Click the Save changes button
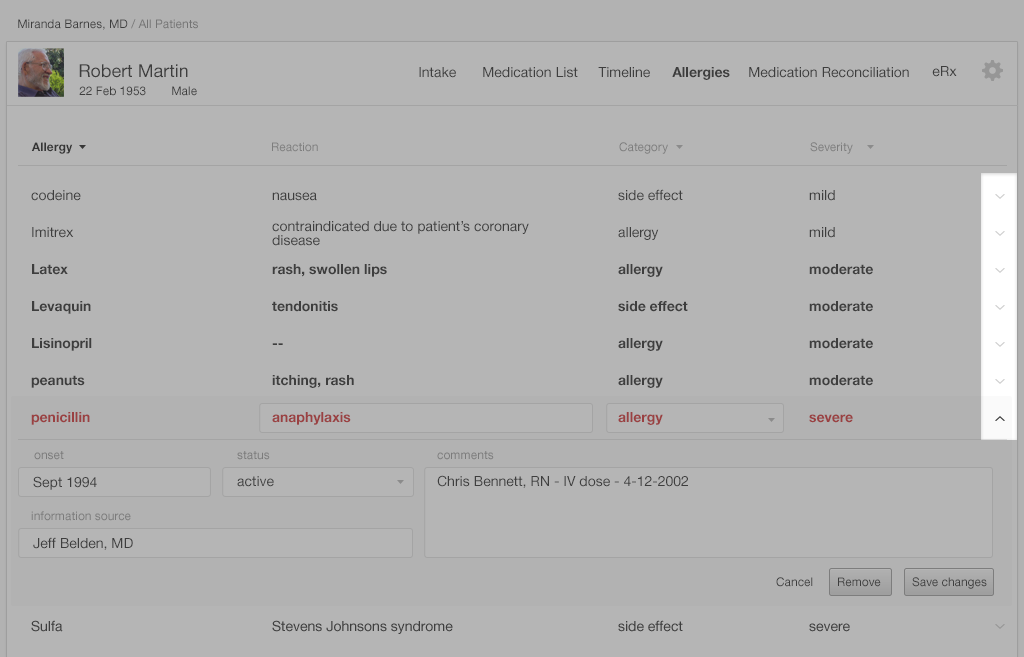The image size is (1024, 657). 948,582
